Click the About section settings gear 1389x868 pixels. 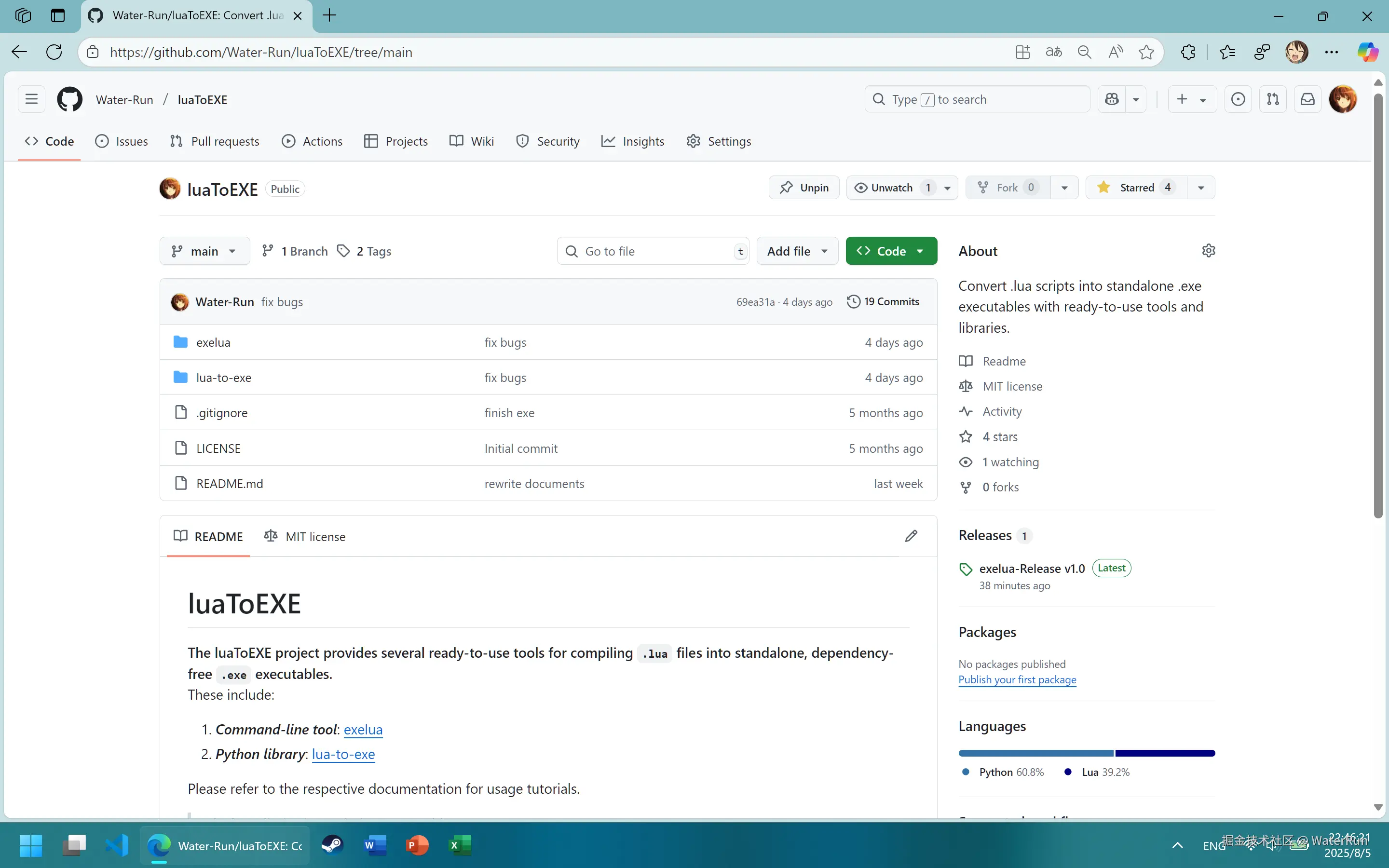tap(1208, 251)
